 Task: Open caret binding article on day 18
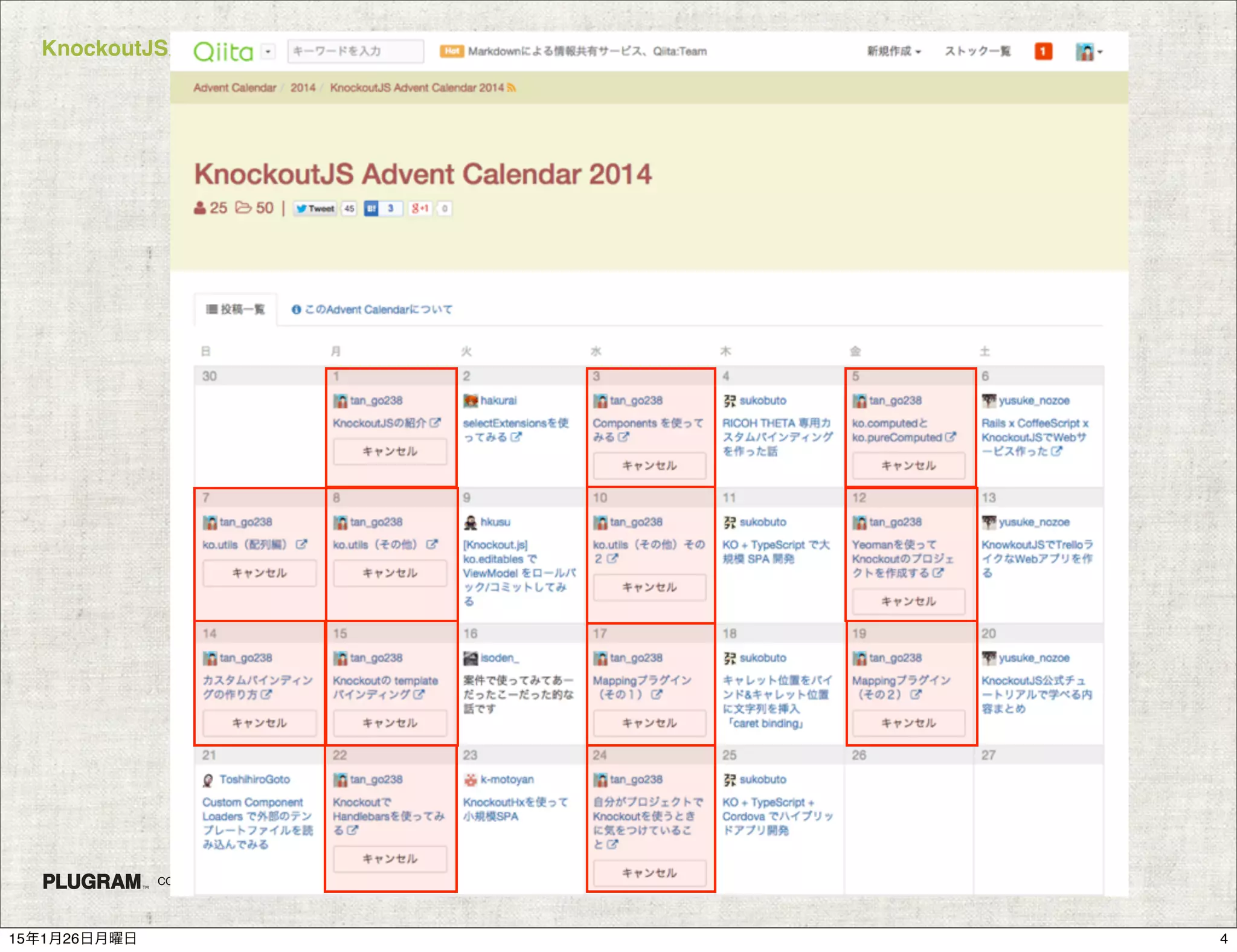tap(777, 702)
